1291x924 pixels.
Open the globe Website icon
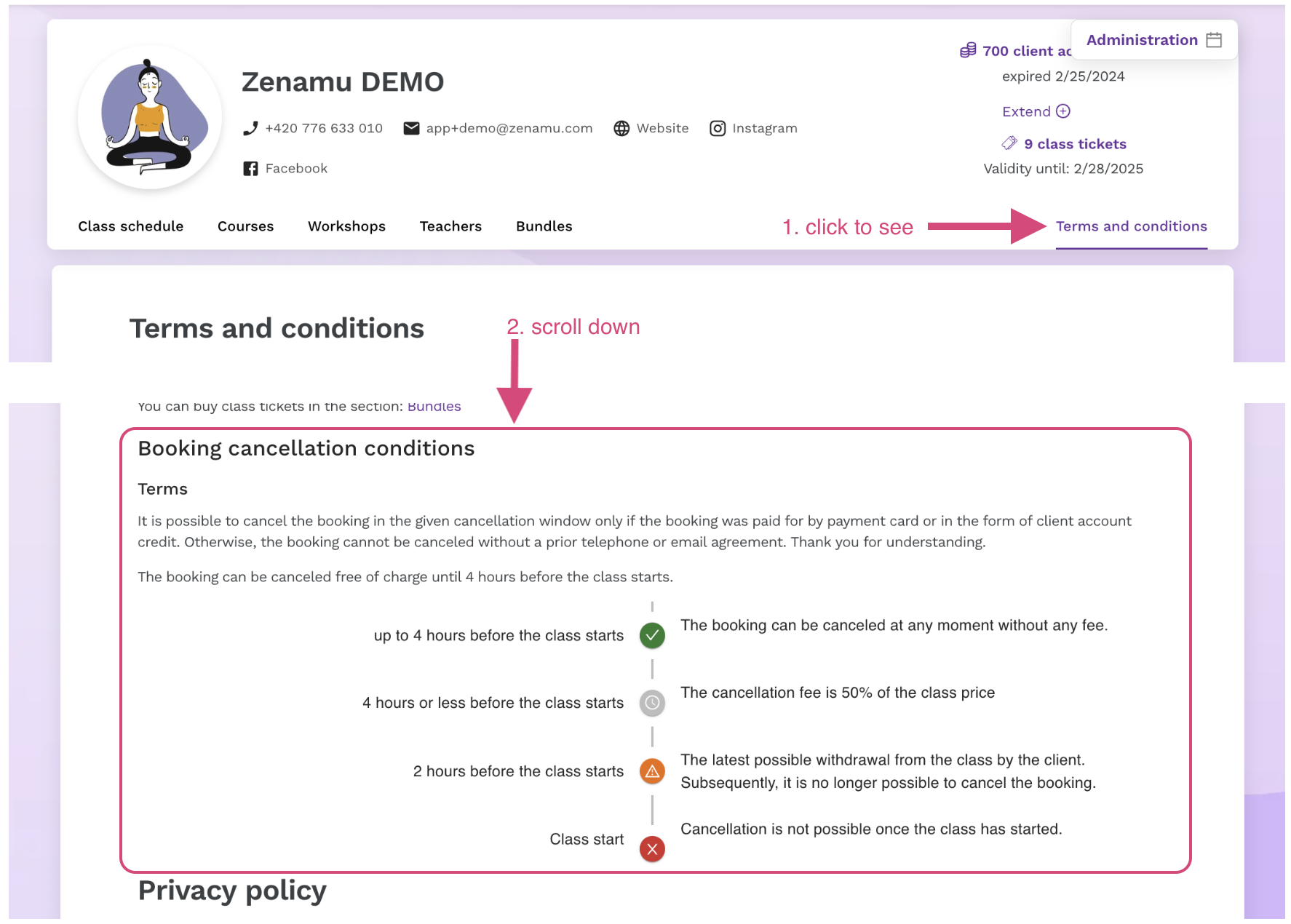tap(621, 129)
